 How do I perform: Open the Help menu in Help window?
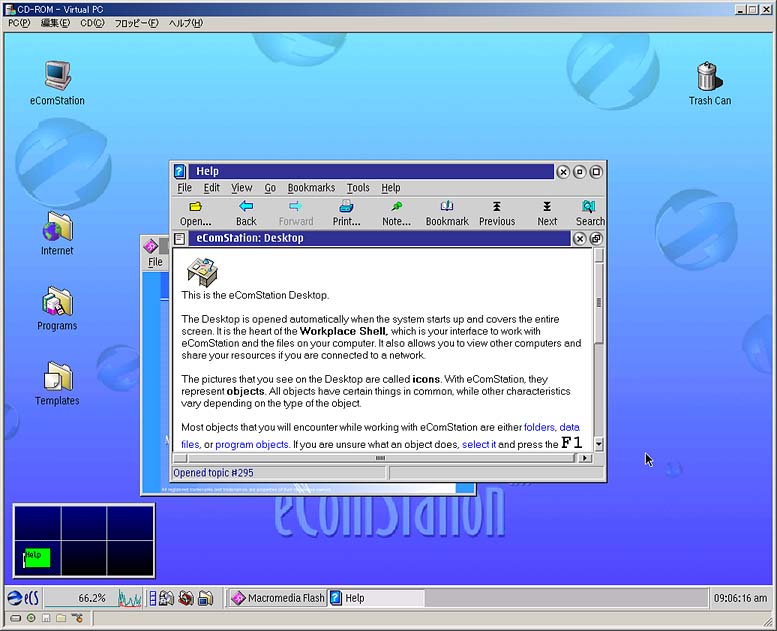point(390,188)
